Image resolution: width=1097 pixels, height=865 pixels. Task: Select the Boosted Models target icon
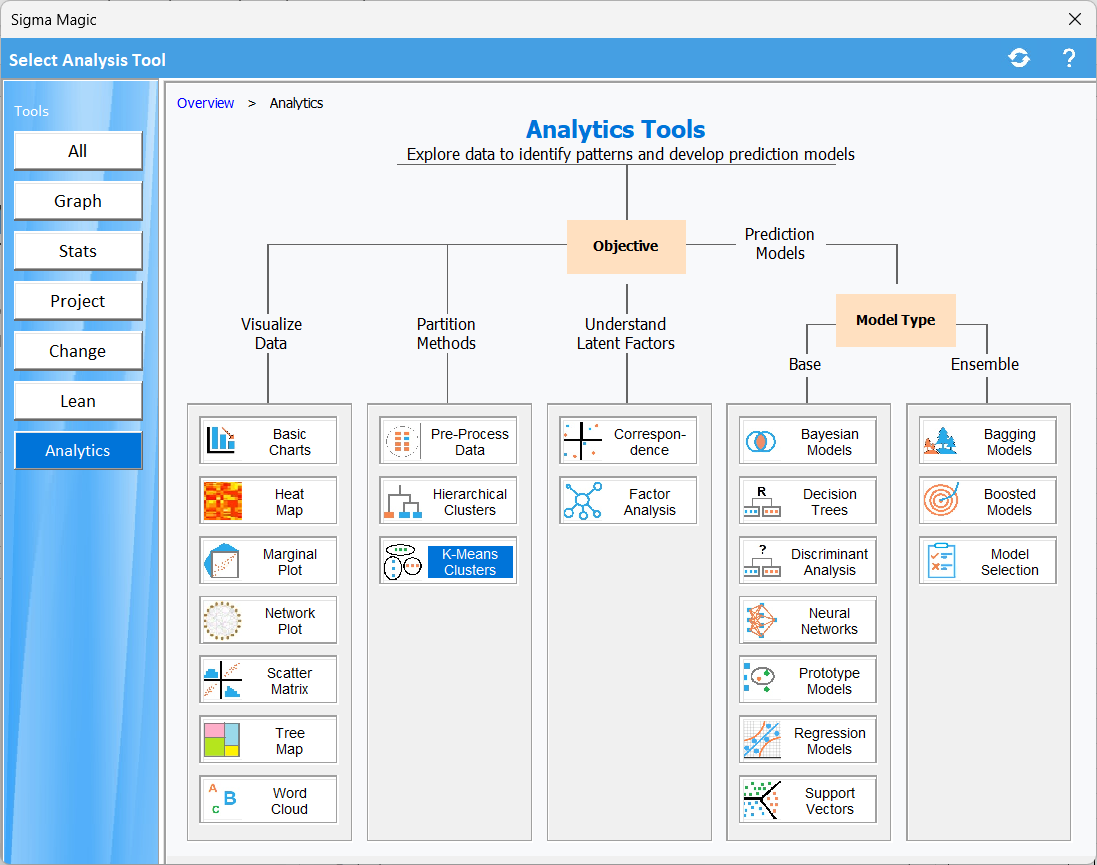point(942,501)
